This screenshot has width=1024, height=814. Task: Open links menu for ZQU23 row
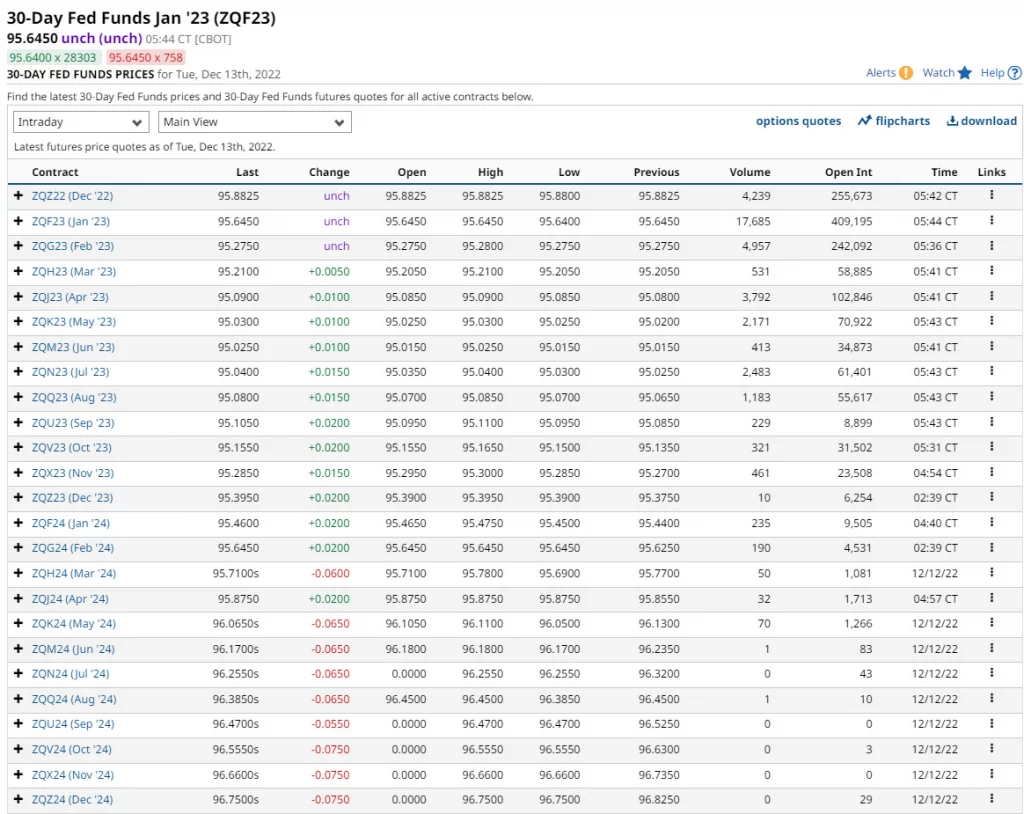[x=991, y=422]
